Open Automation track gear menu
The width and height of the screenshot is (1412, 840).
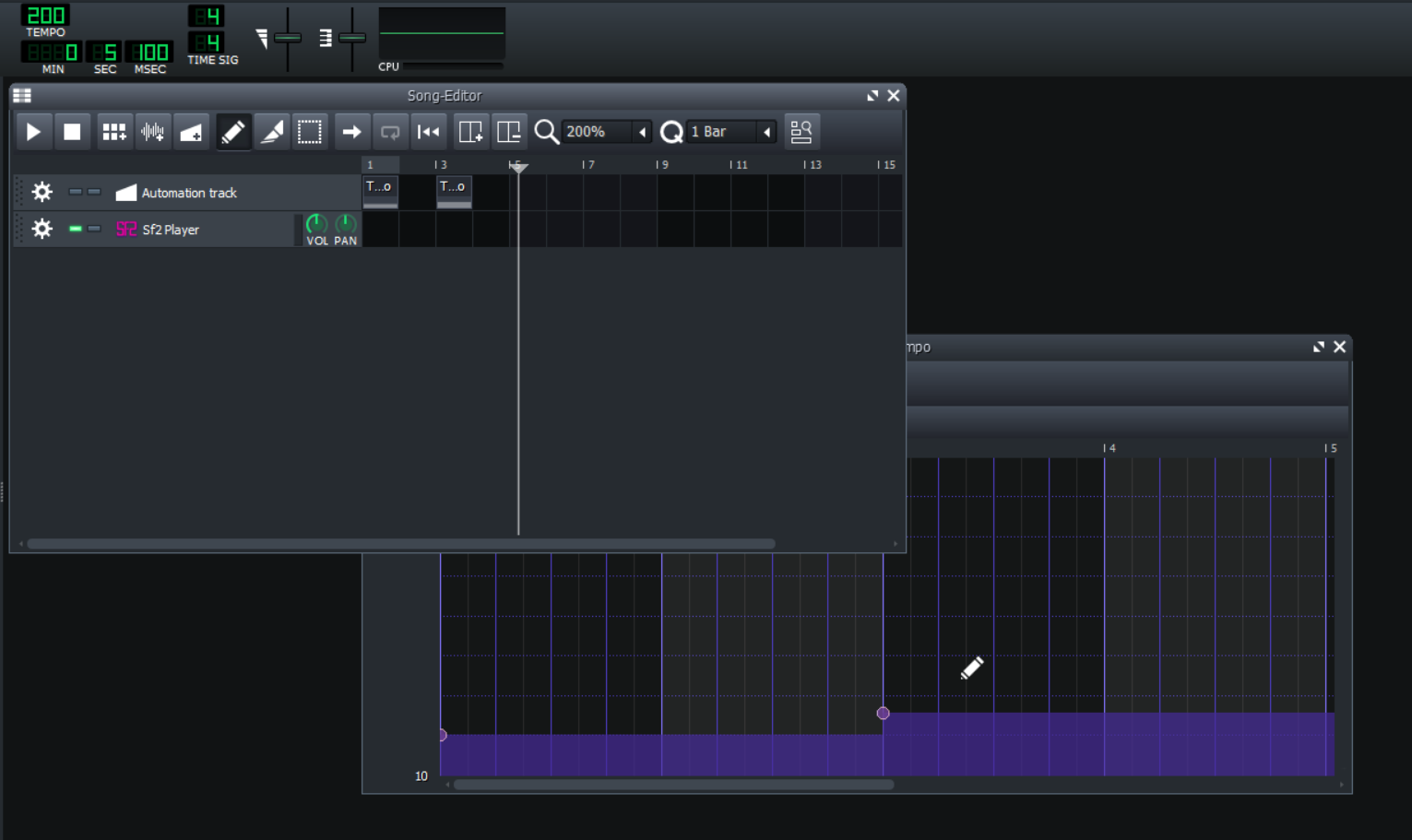tap(42, 192)
